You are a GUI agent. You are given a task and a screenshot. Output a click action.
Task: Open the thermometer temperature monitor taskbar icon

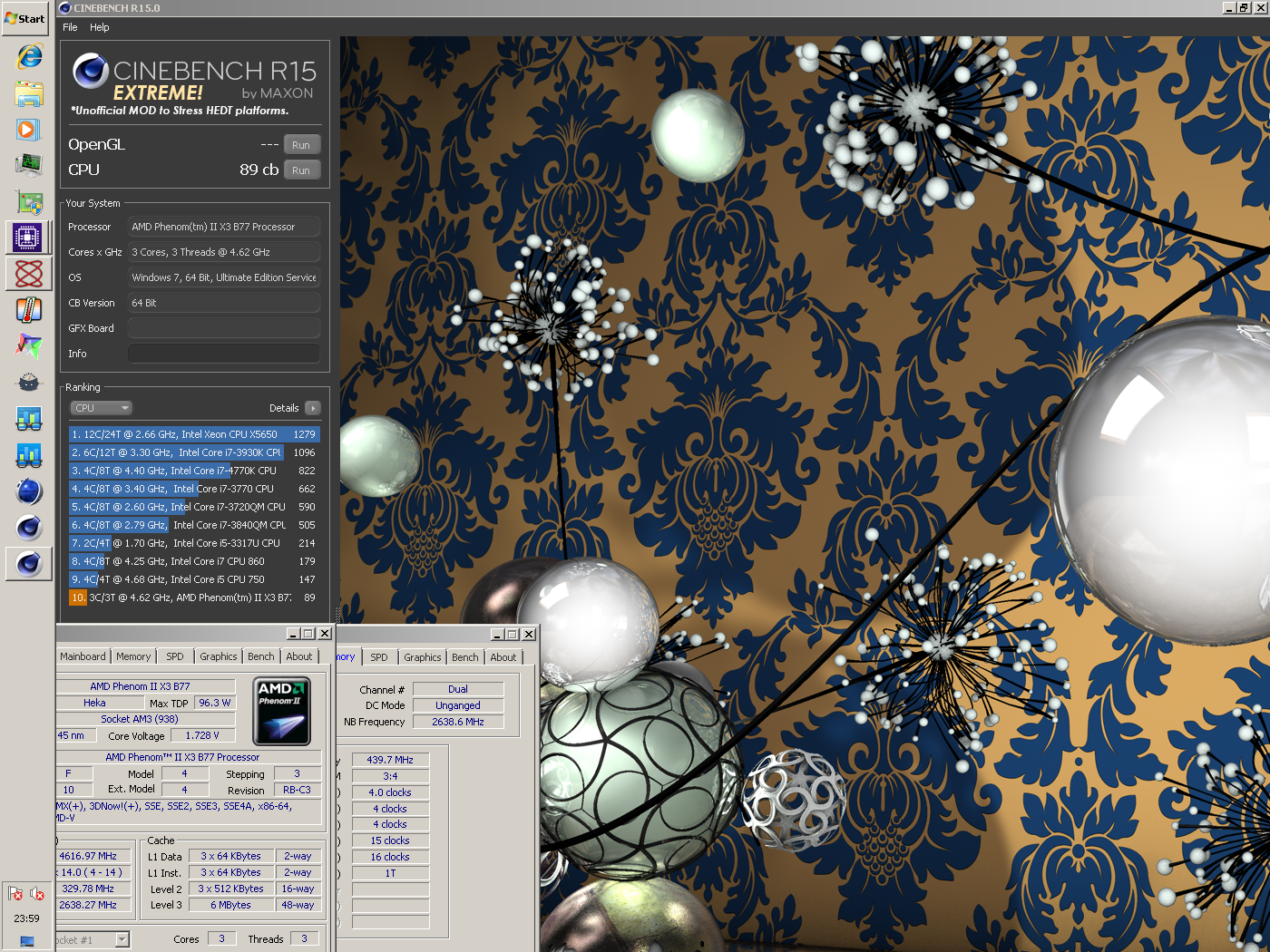29,310
